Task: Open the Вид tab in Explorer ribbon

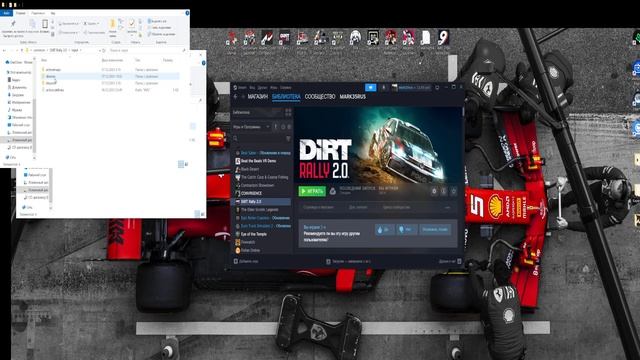Action: [53, 13]
